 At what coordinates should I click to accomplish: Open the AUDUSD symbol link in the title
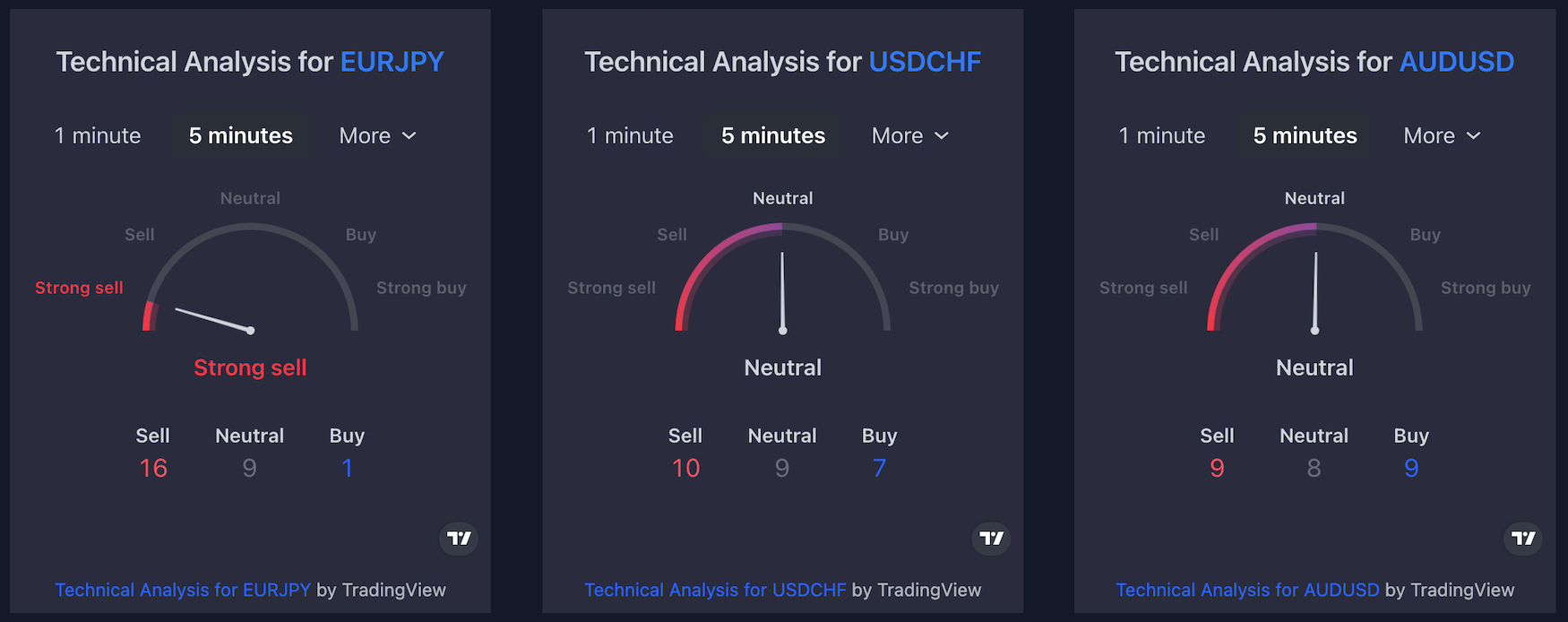tap(1457, 62)
